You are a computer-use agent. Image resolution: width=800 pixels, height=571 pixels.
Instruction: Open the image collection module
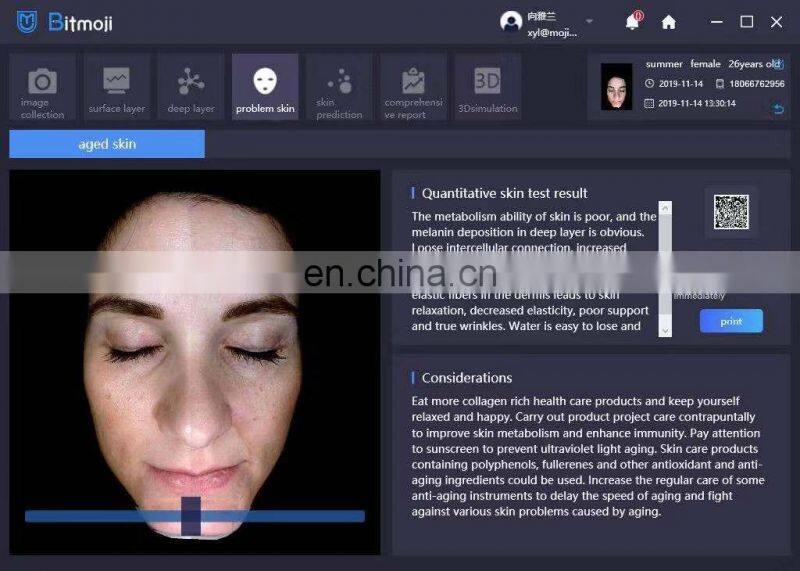(42, 87)
